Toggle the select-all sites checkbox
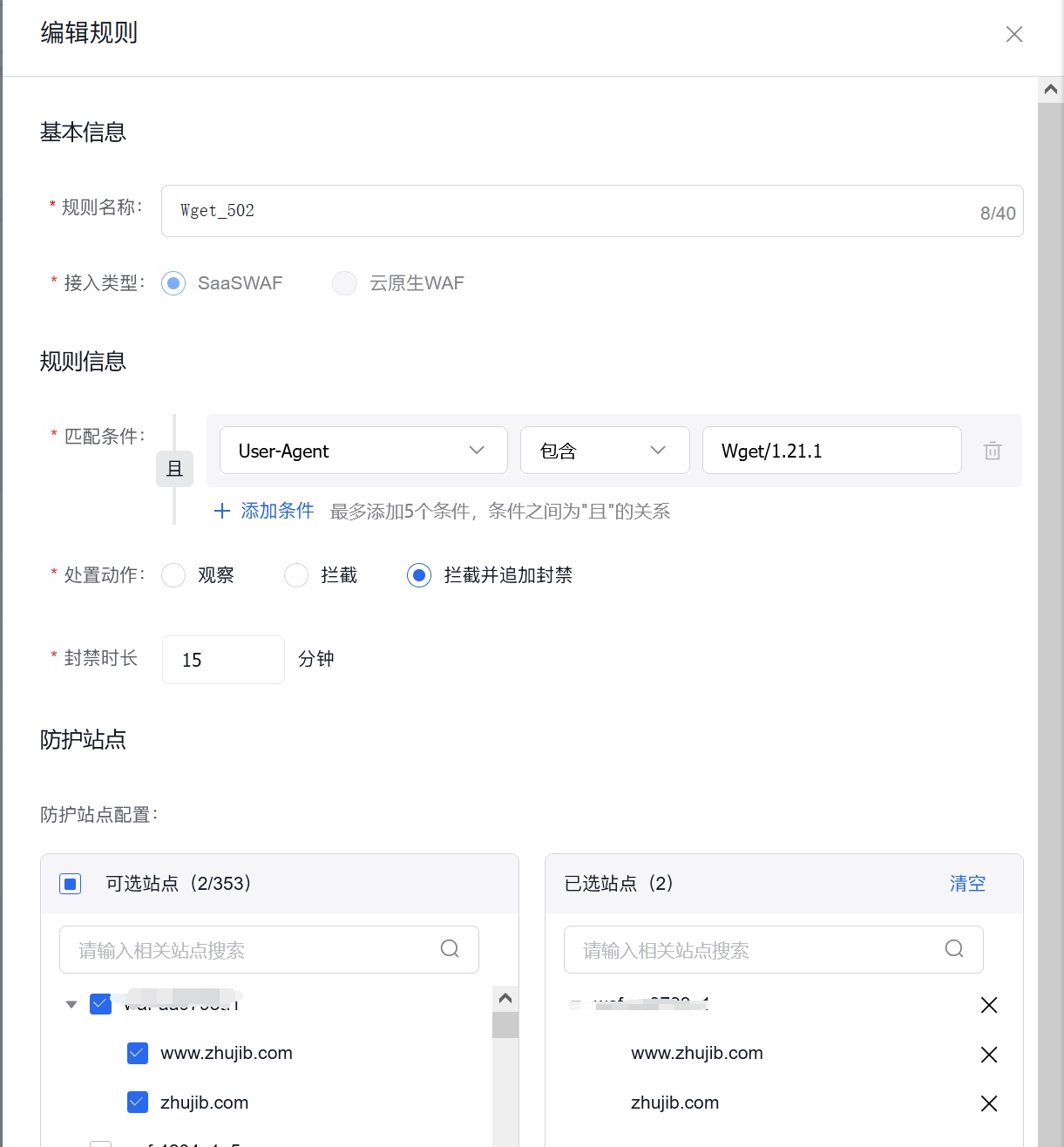Viewport: 1064px width, 1147px height. click(x=70, y=883)
